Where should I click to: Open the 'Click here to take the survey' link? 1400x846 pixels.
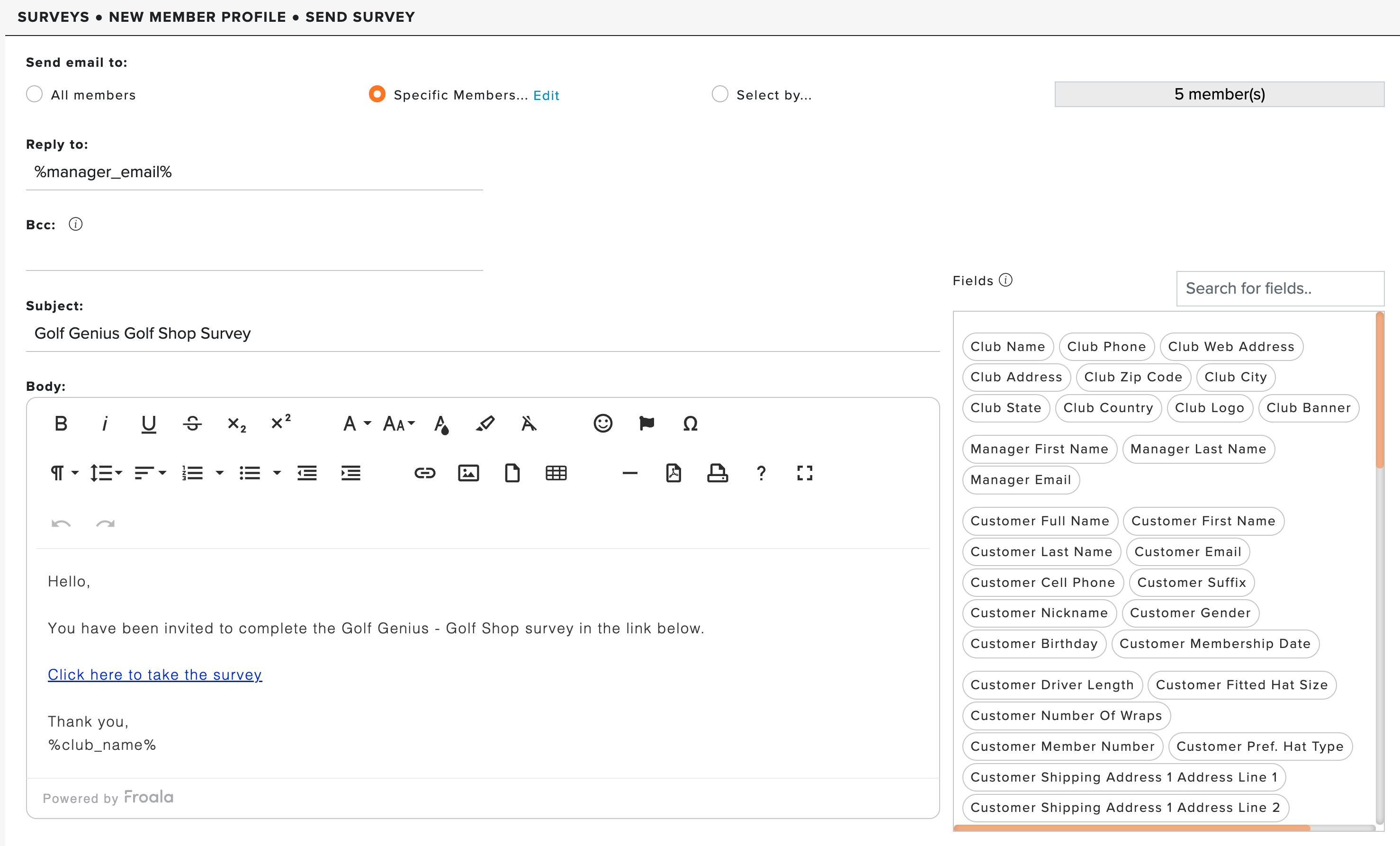coord(154,675)
